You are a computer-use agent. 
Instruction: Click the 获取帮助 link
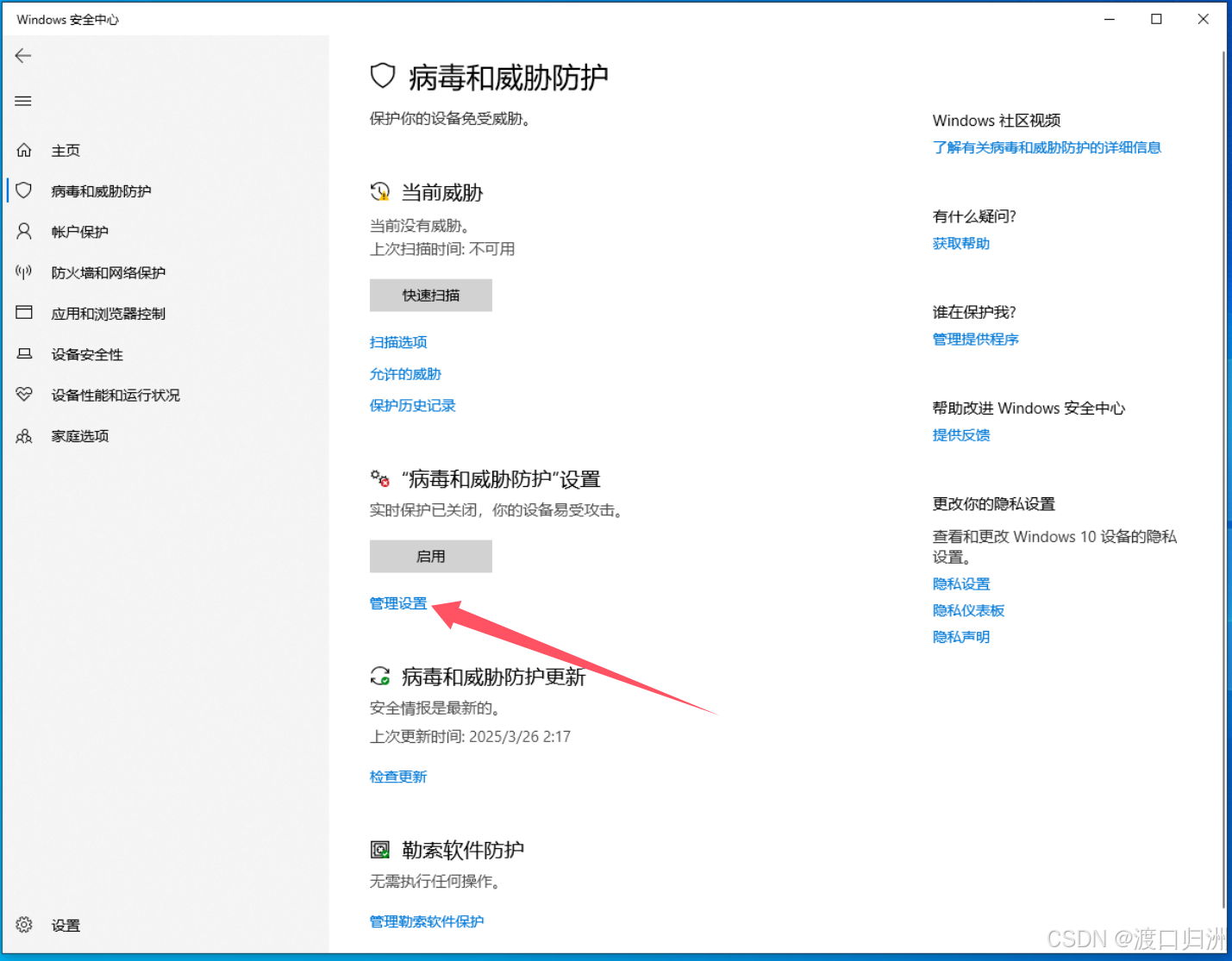(961, 243)
